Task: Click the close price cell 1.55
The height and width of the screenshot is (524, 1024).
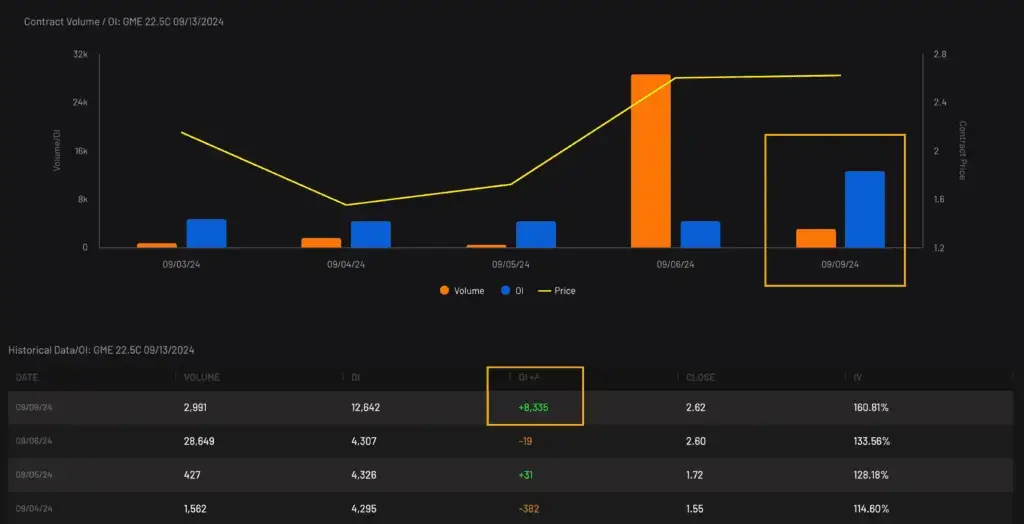Action: click(x=695, y=509)
